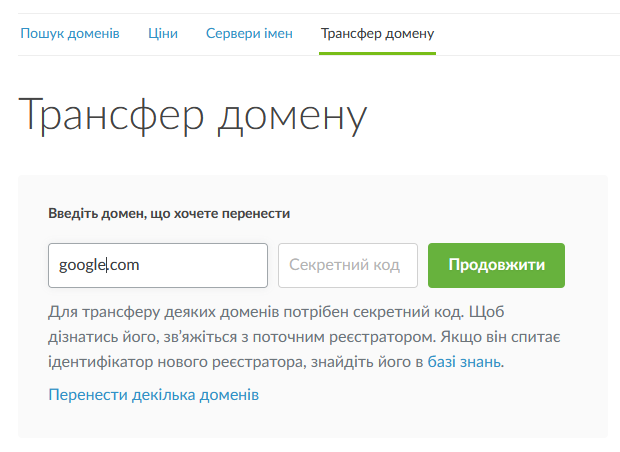Go to the Сервери імен tab

tap(249, 34)
